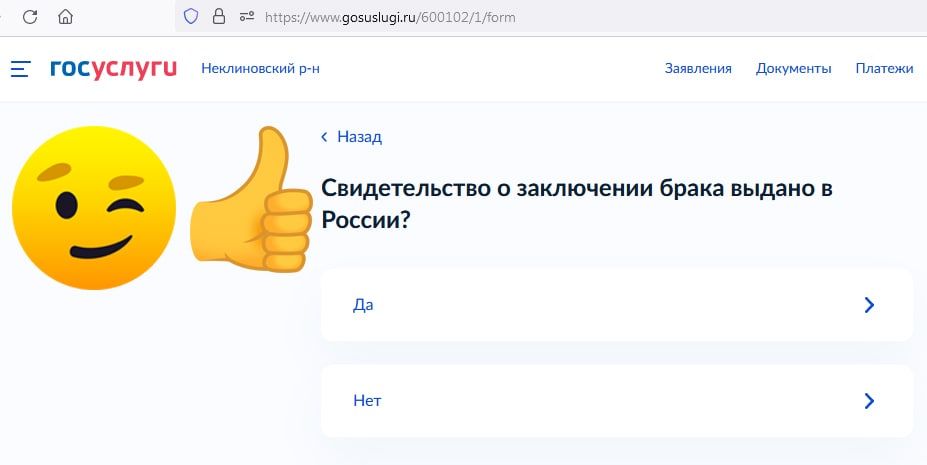Open Документы section
The width and height of the screenshot is (927, 465).
pyautogui.click(x=793, y=69)
